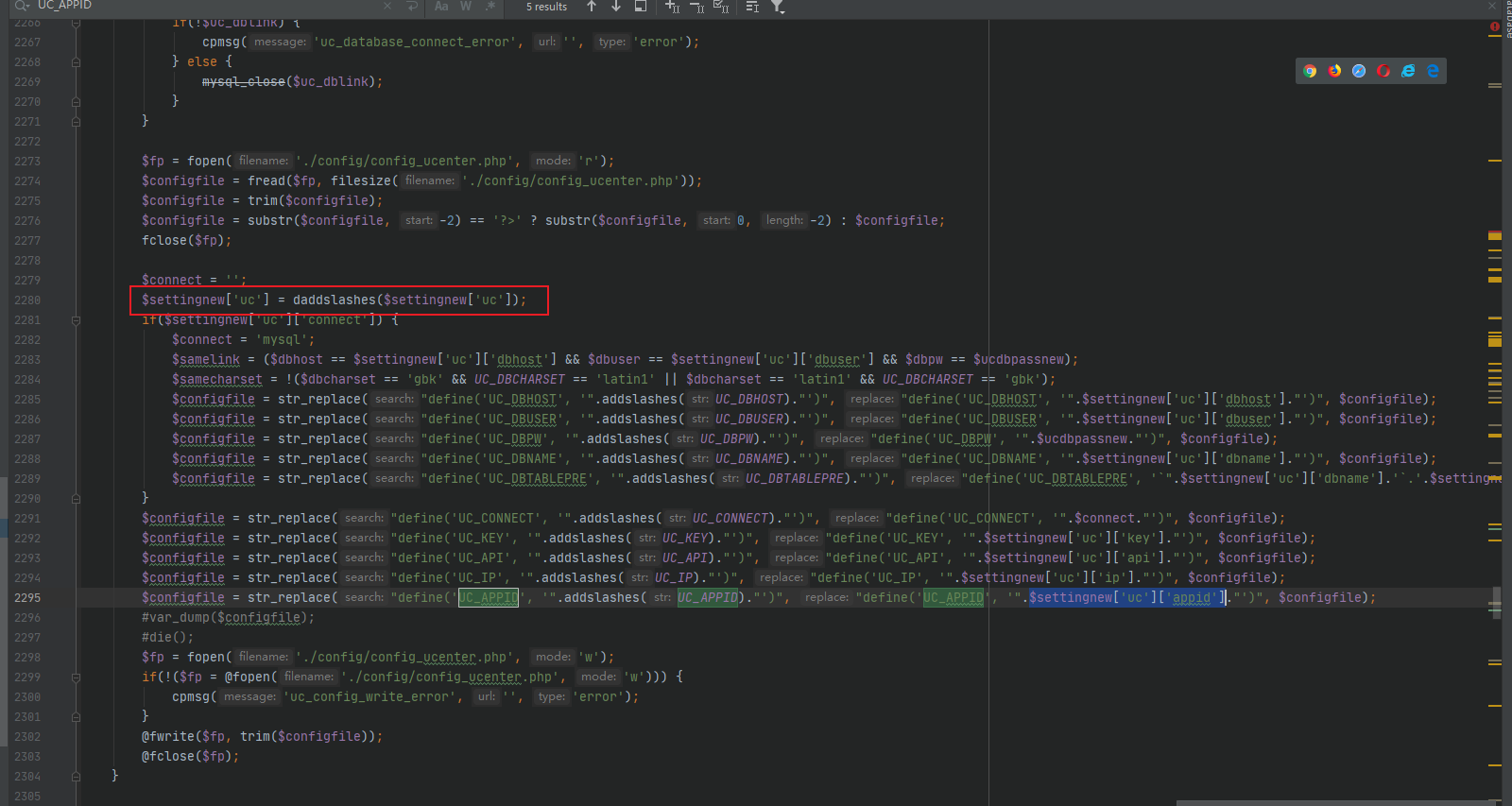The height and width of the screenshot is (806, 1512).
Task: Toggle whole Words (W) search option
Action: tap(466, 6)
